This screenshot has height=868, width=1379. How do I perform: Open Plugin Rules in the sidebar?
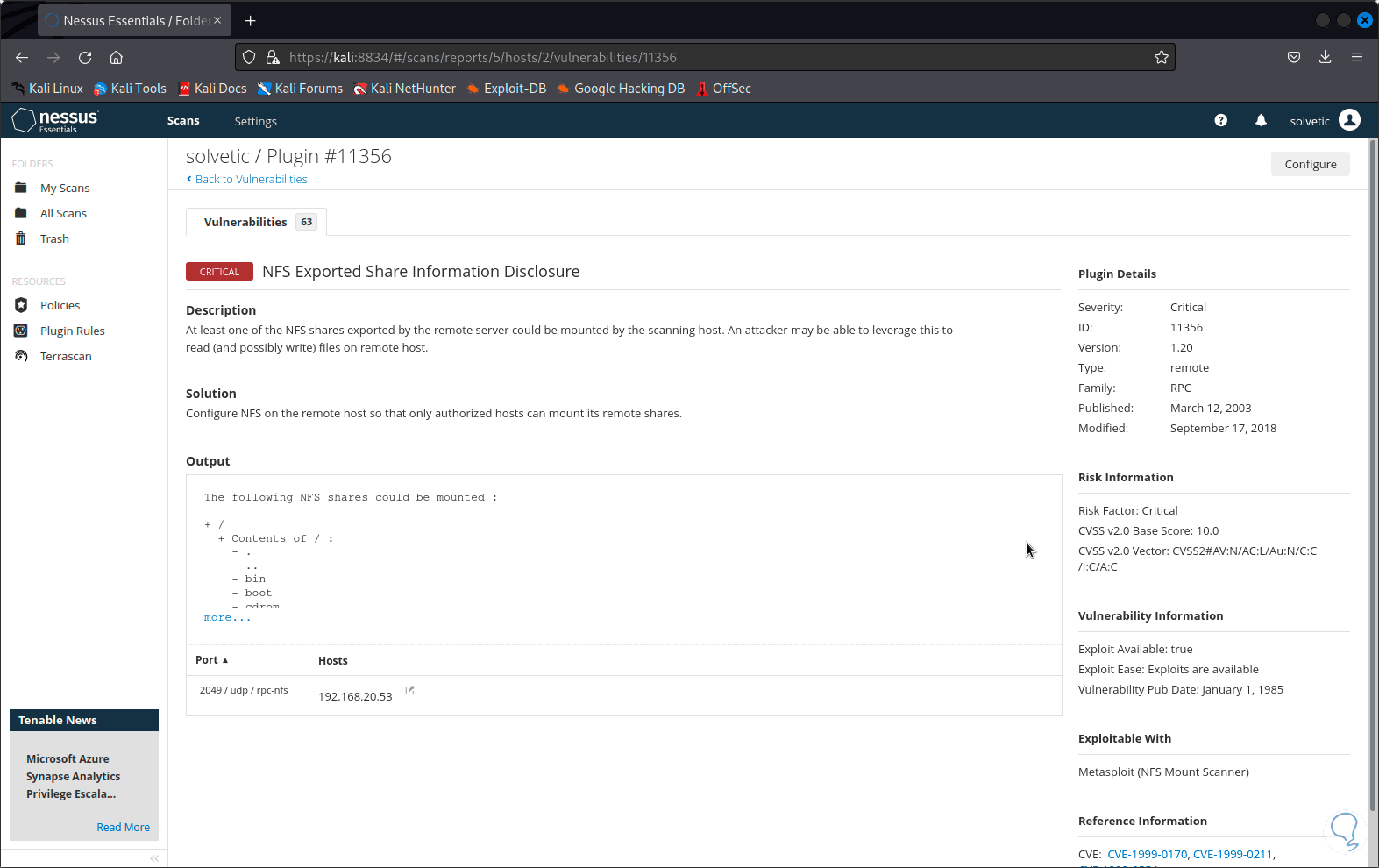pyautogui.click(x=72, y=331)
